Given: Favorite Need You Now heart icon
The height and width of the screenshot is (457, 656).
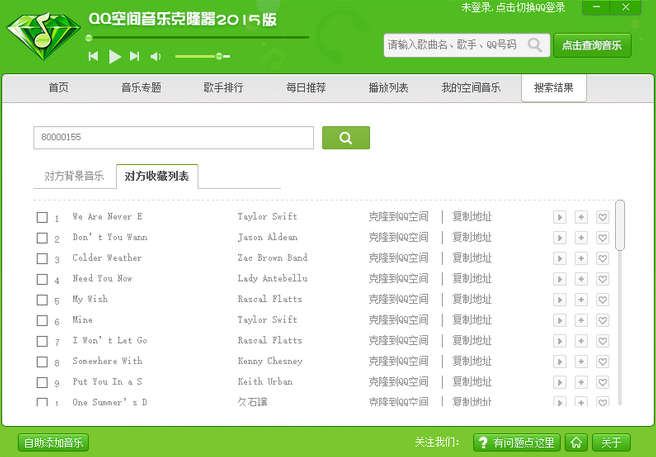Looking at the screenshot, I should [x=602, y=279].
